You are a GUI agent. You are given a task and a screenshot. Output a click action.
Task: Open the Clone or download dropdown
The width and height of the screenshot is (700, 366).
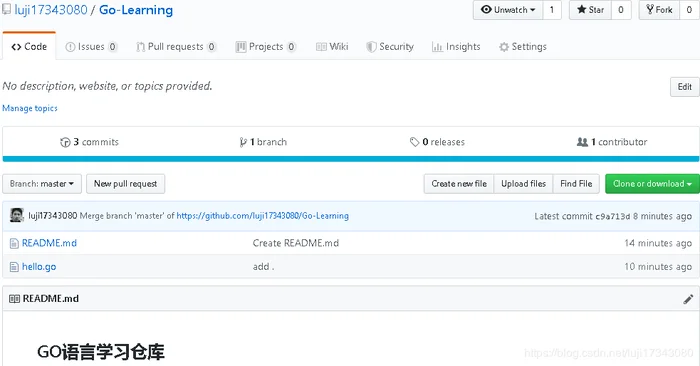(x=652, y=184)
